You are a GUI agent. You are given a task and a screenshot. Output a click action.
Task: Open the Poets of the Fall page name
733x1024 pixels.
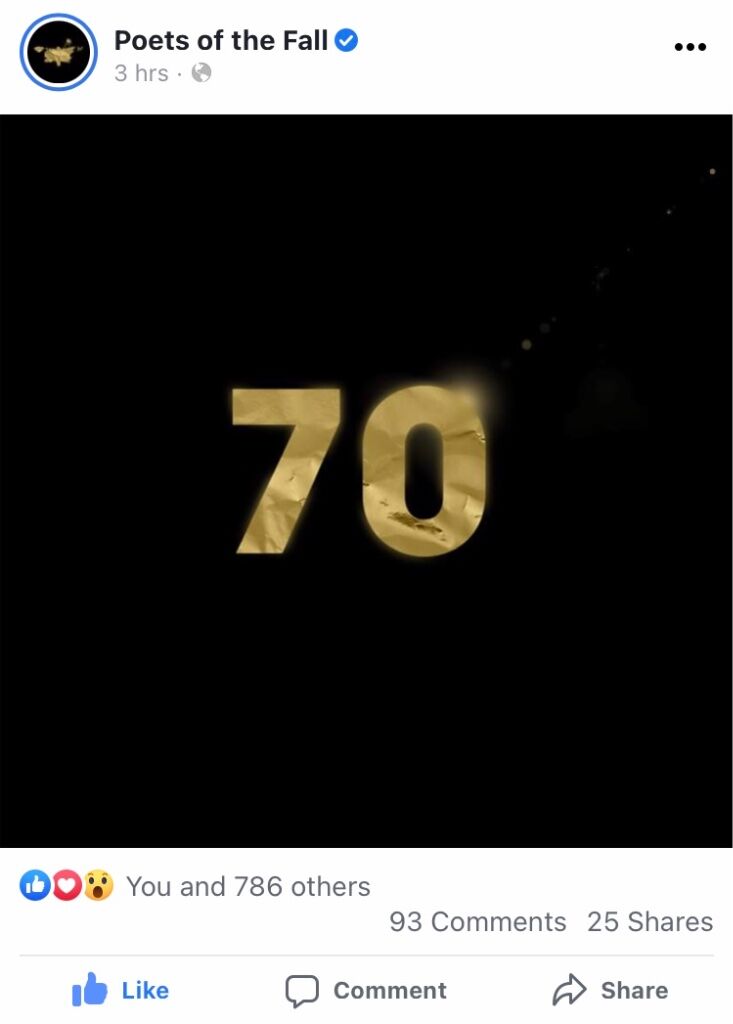[x=221, y=40]
